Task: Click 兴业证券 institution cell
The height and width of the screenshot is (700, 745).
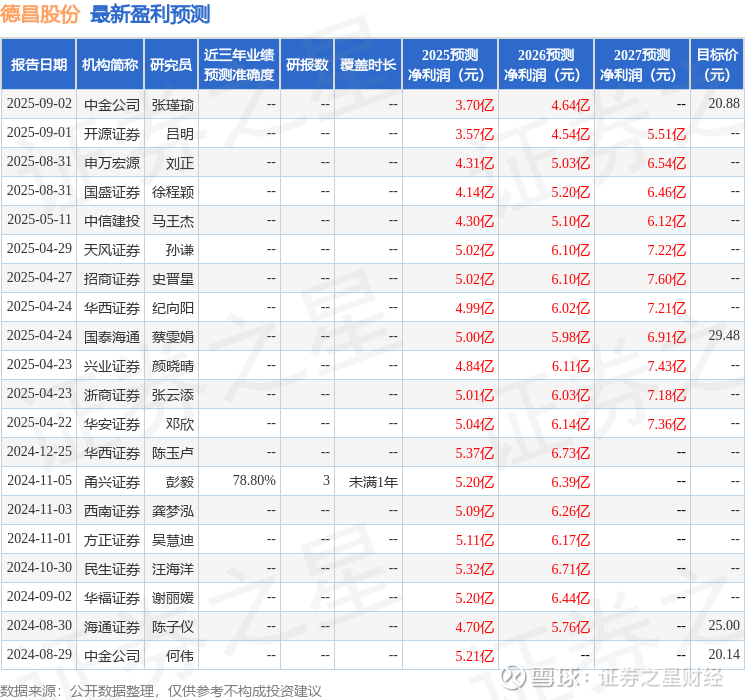Action: 112,366
